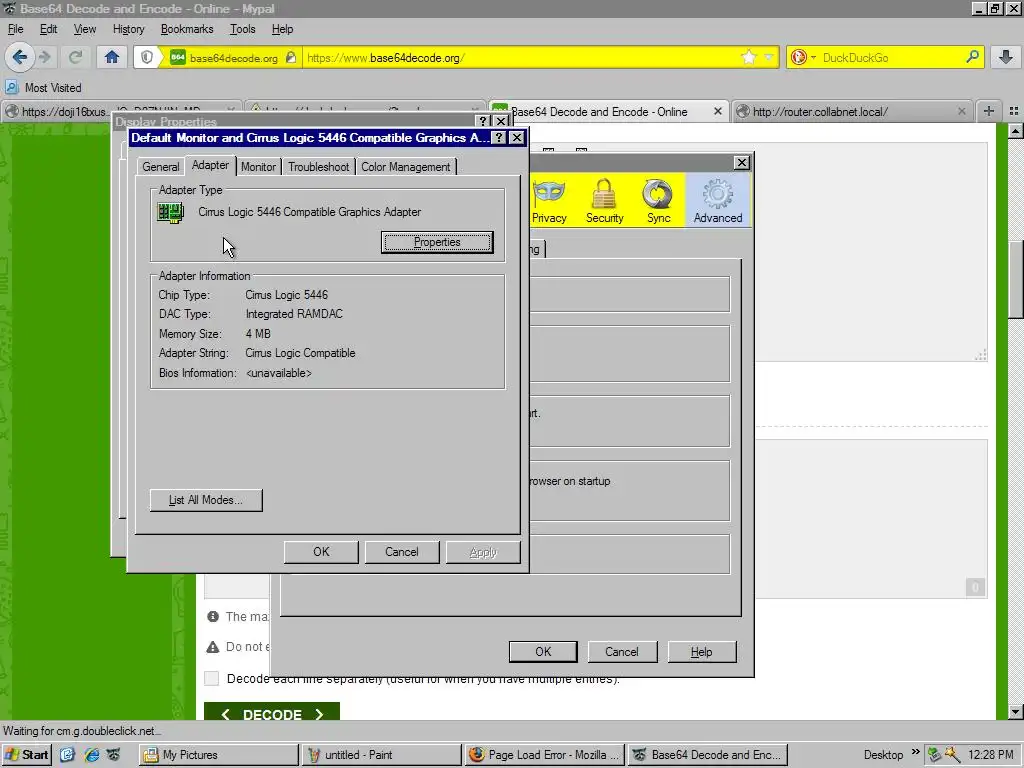Click the page scrollbar up arrow

(x=1016, y=131)
